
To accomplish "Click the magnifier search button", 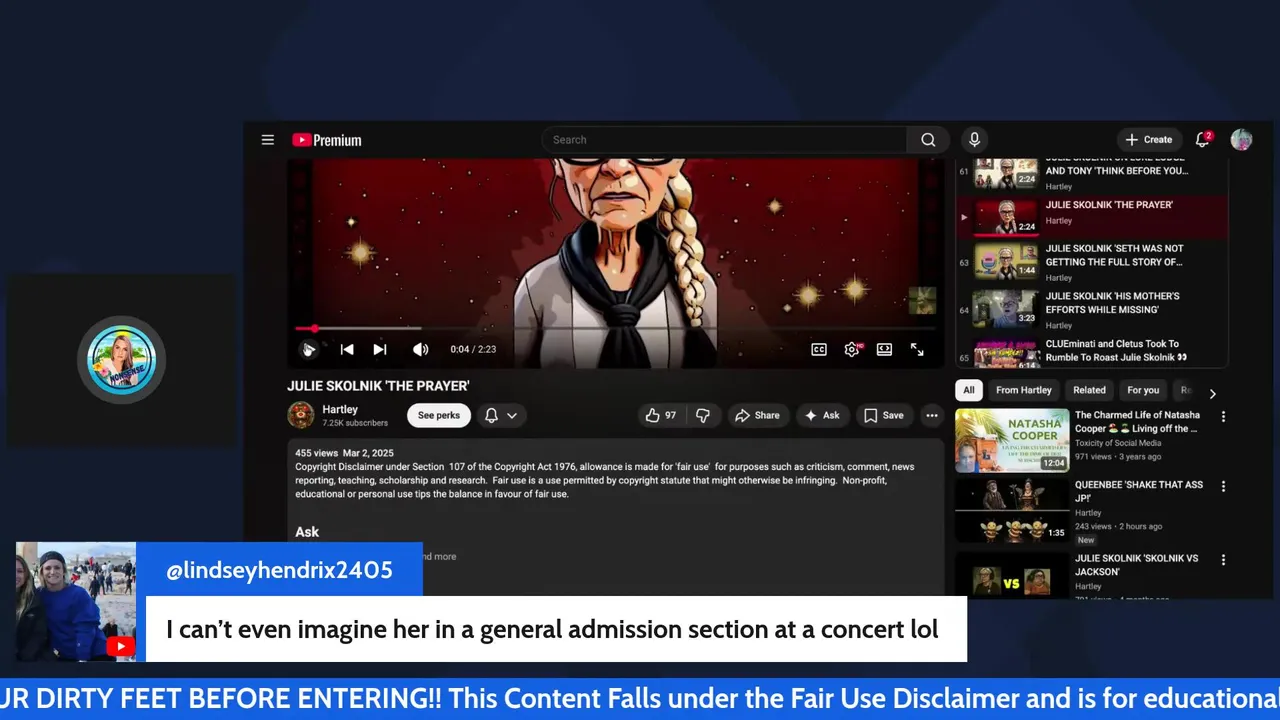I will click(929, 140).
